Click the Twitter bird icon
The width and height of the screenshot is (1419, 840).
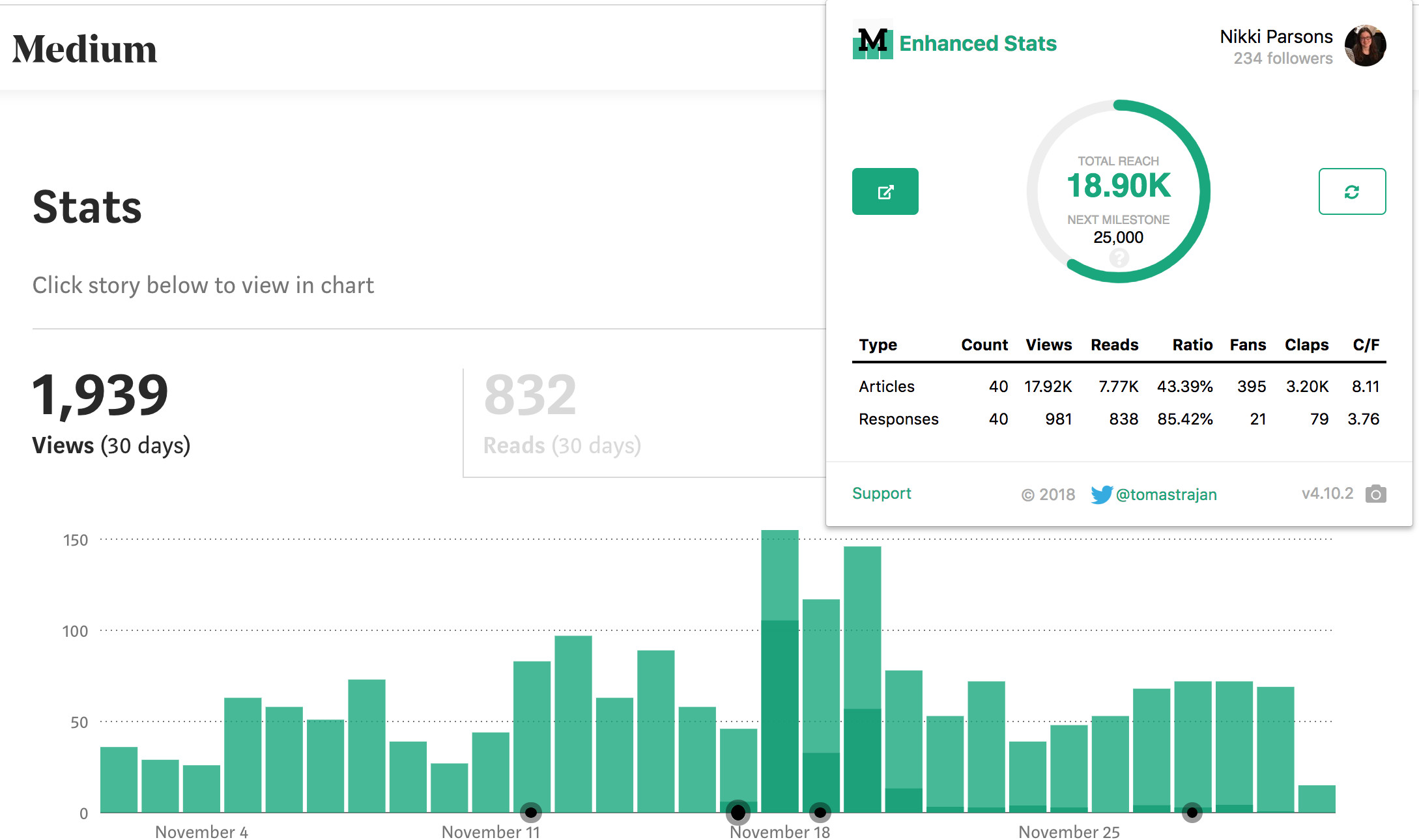coord(1101,494)
